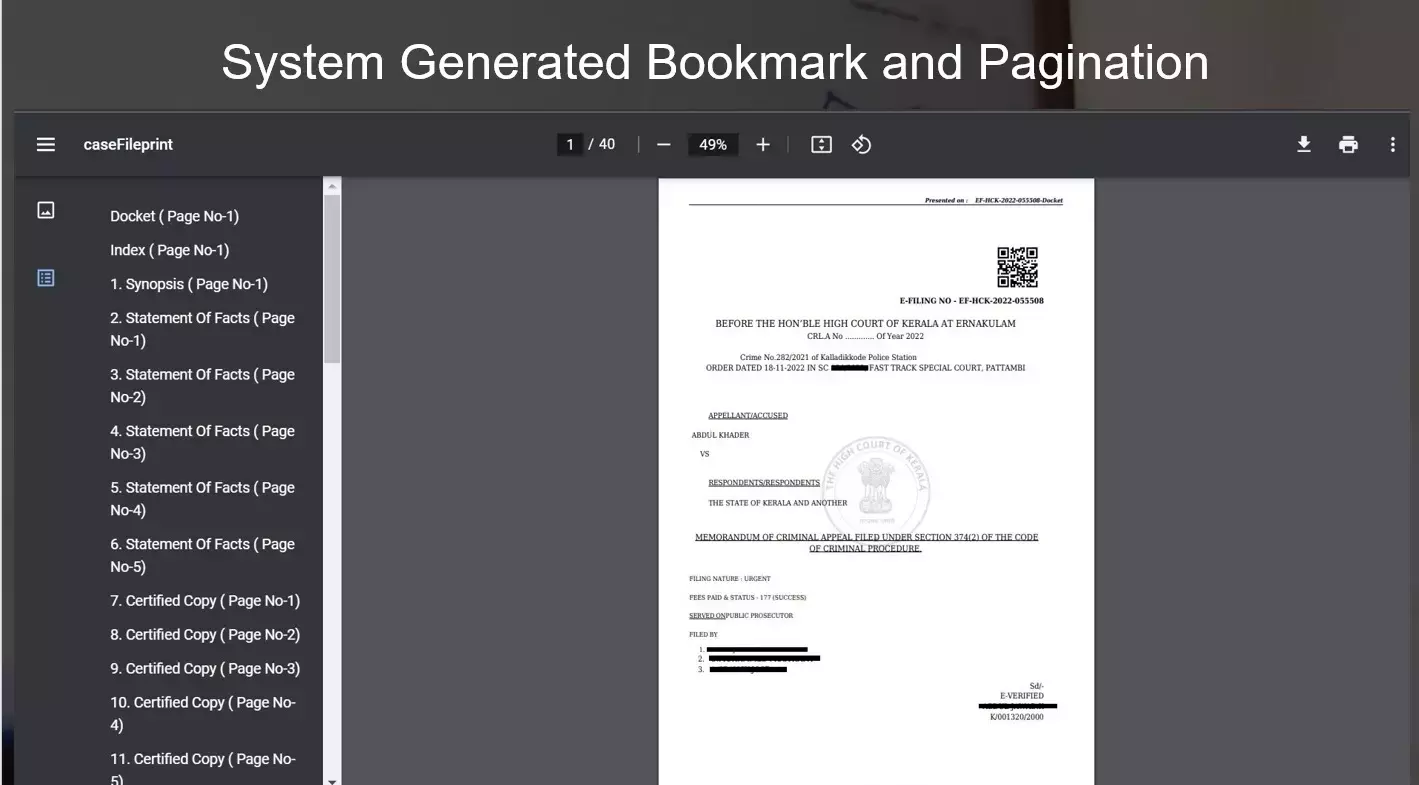Open the three-dot more actions menu
The image size is (1419, 785).
[x=1392, y=144]
